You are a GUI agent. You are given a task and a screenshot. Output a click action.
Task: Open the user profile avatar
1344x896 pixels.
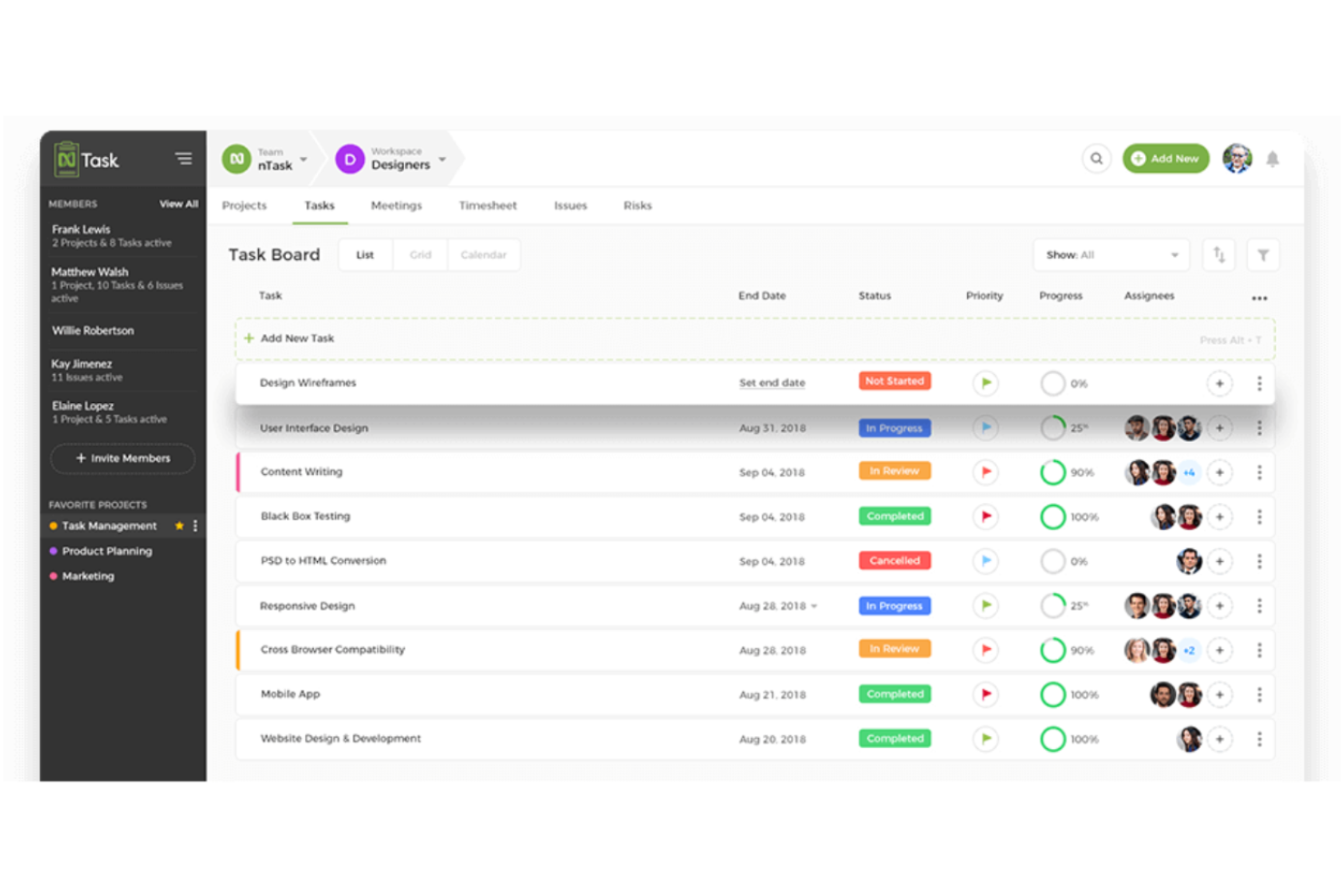[1237, 159]
